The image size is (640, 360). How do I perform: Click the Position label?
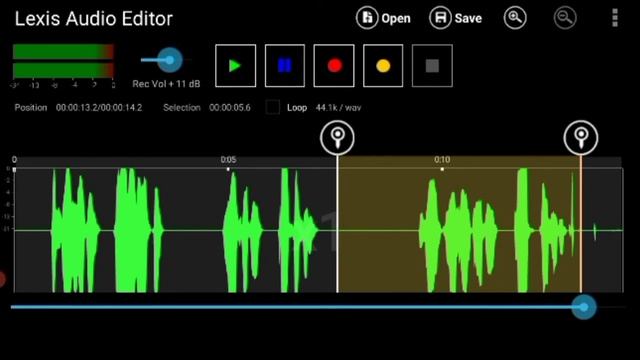pos(31,108)
